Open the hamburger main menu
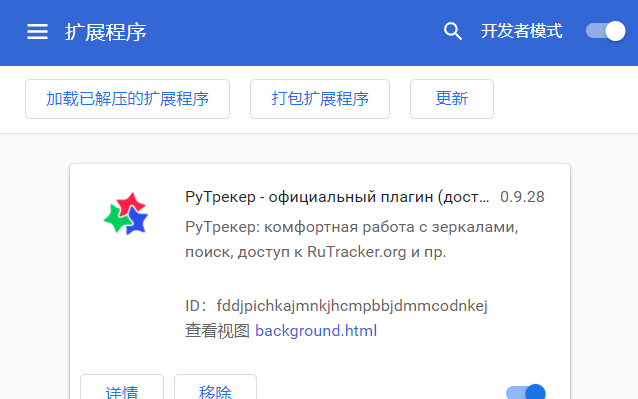This screenshot has height=399, width=638. pos(37,32)
